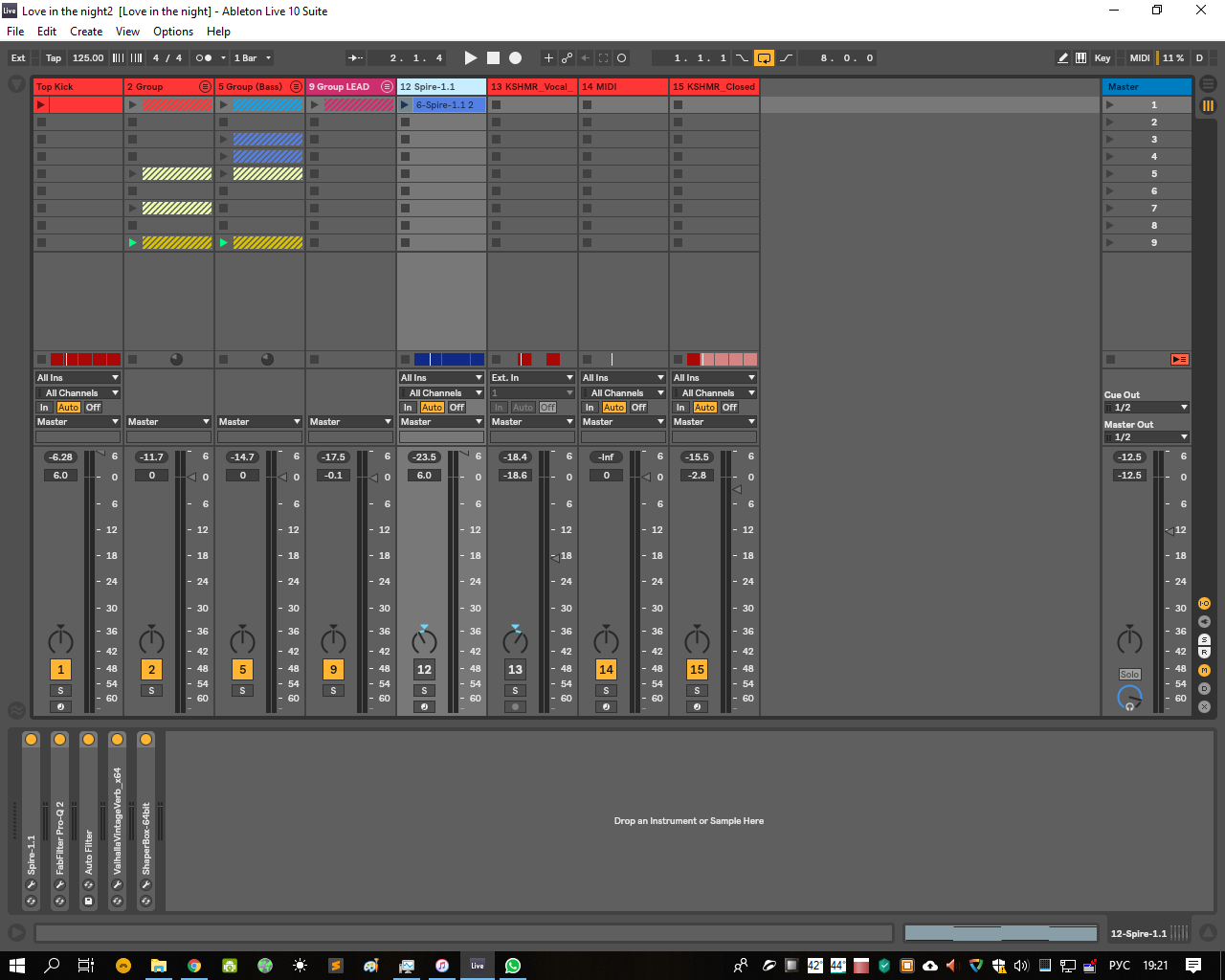Arm track 14 MIDI for recording
This screenshot has width=1225, height=980.
coord(606,707)
